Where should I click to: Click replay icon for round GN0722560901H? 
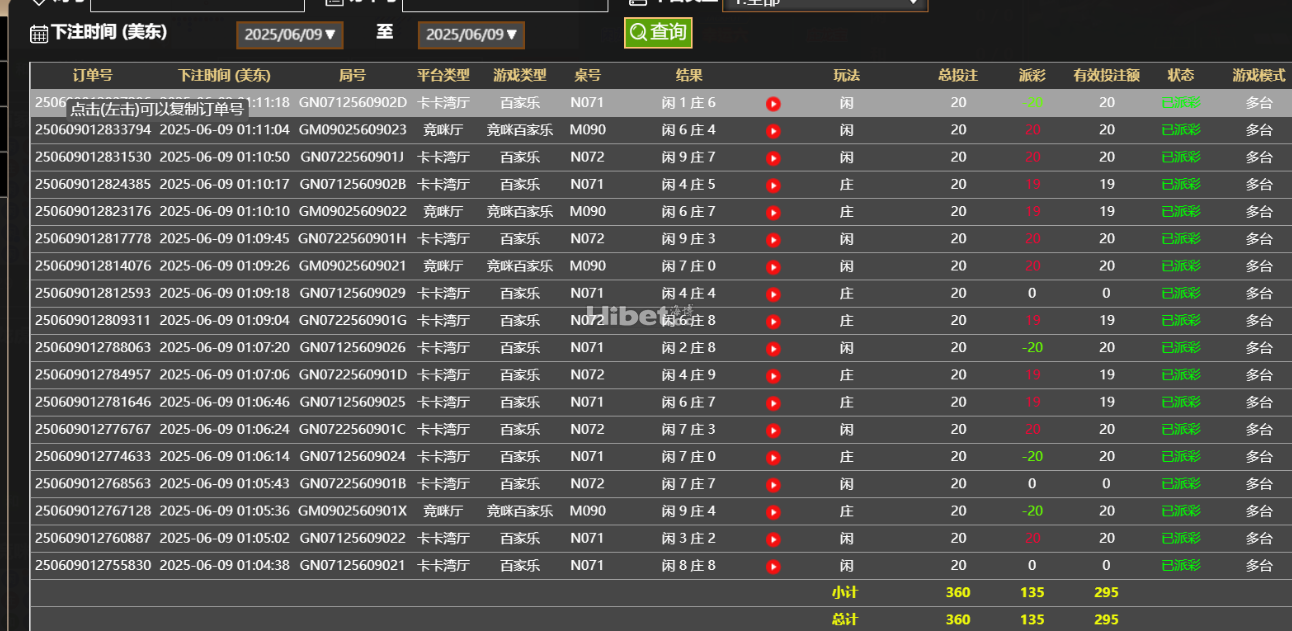pos(773,240)
